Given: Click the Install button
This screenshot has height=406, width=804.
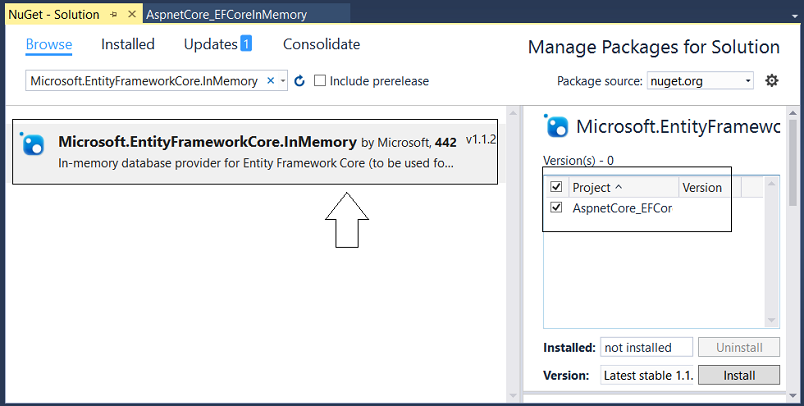Looking at the screenshot, I should coord(739,375).
